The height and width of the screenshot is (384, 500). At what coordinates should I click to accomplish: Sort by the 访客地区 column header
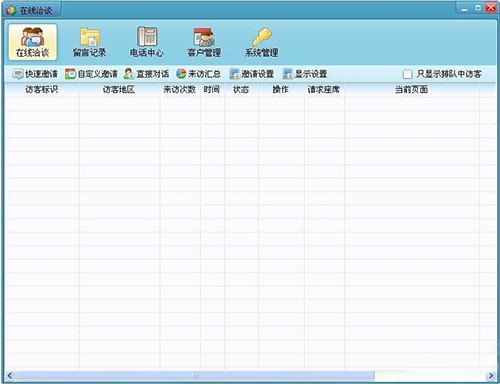[x=119, y=89]
